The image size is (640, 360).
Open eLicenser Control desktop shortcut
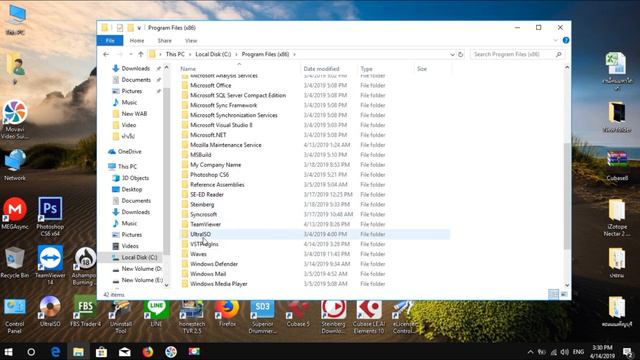tap(404, 317)
